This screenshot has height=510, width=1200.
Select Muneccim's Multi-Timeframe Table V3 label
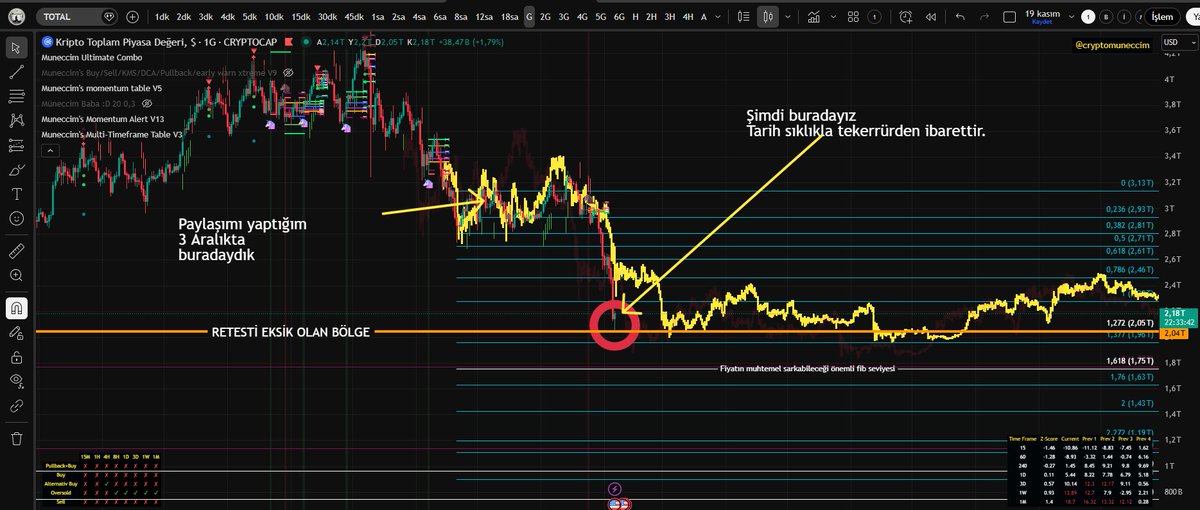click(x=112, y=134)
